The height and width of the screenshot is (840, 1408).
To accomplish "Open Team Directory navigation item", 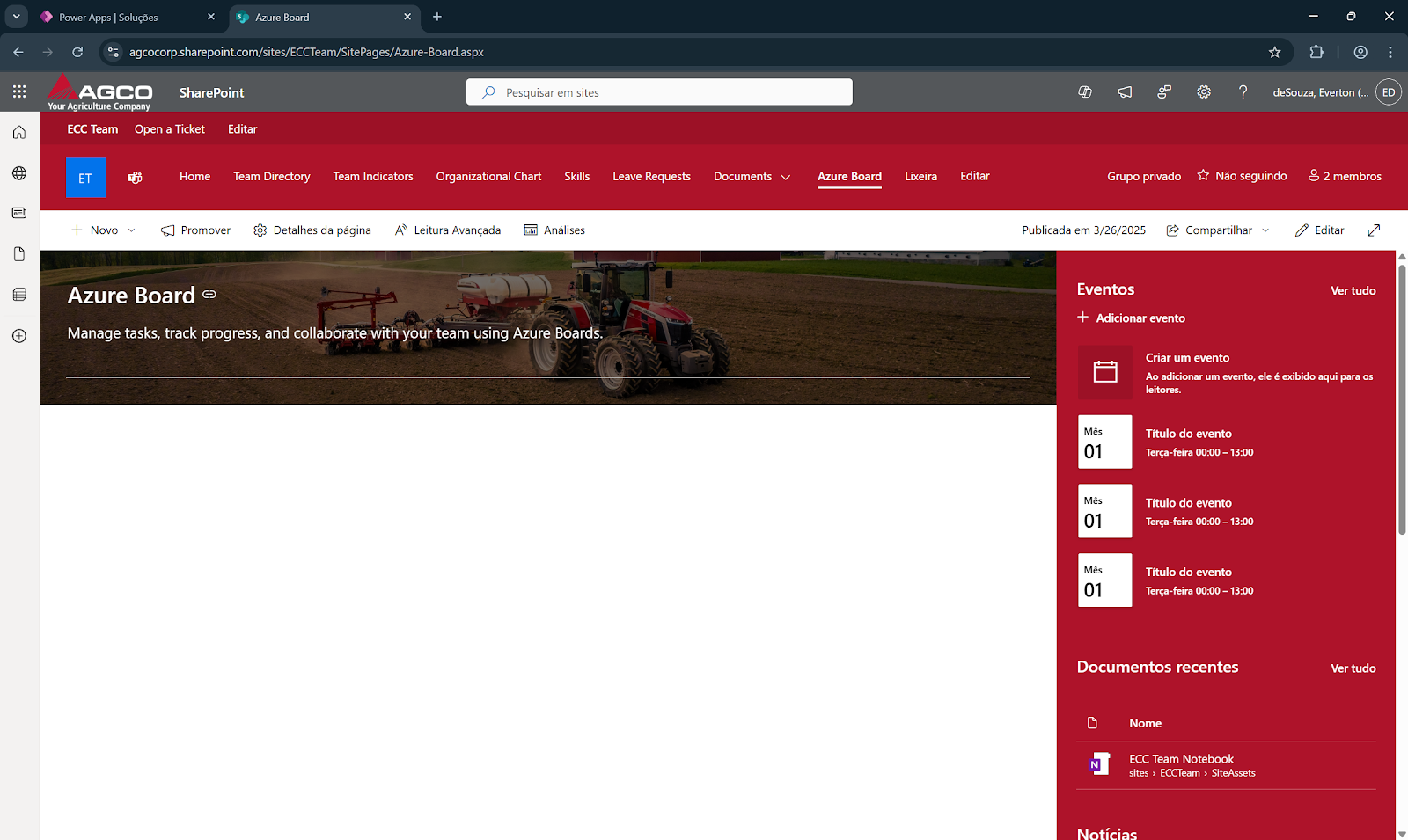I will 272,176.
